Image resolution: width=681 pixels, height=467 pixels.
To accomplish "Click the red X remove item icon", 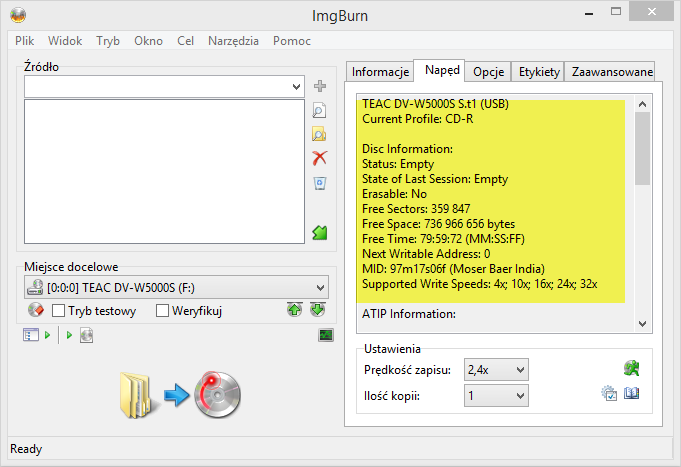I will [320, 158].
